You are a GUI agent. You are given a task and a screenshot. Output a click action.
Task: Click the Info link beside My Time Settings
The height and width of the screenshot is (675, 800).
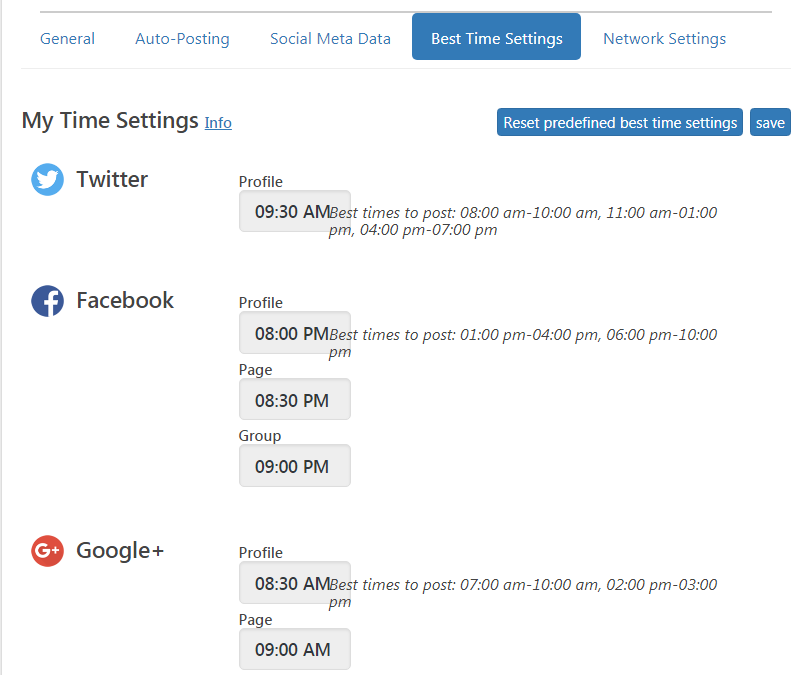pyautogui.click(x=218, y=123)
